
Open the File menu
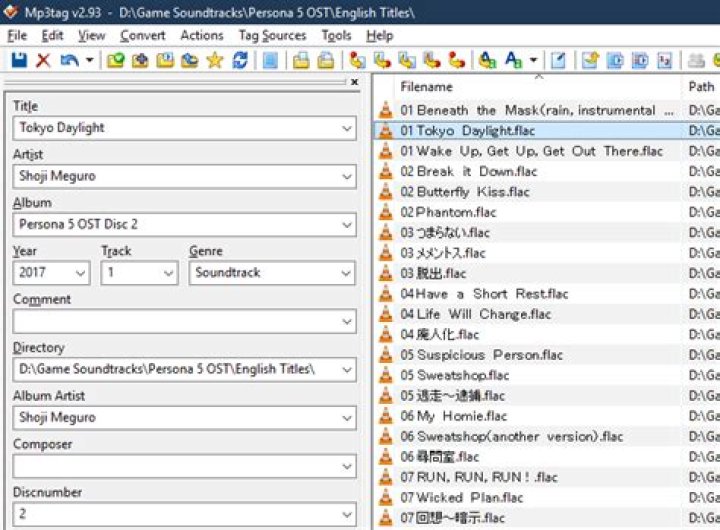tap(17, 35)
